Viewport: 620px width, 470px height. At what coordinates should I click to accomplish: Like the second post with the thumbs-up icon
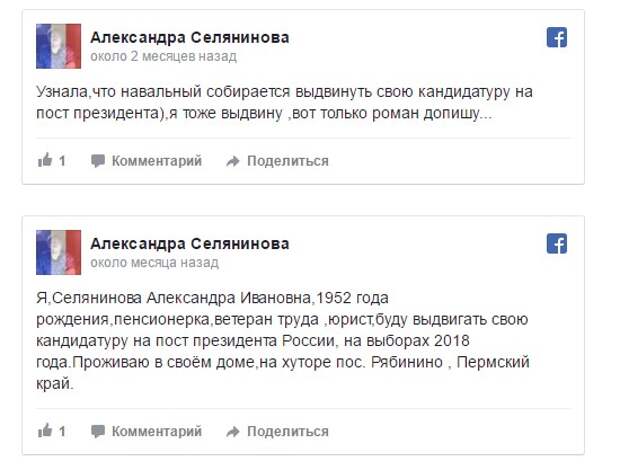click(45, 430)
